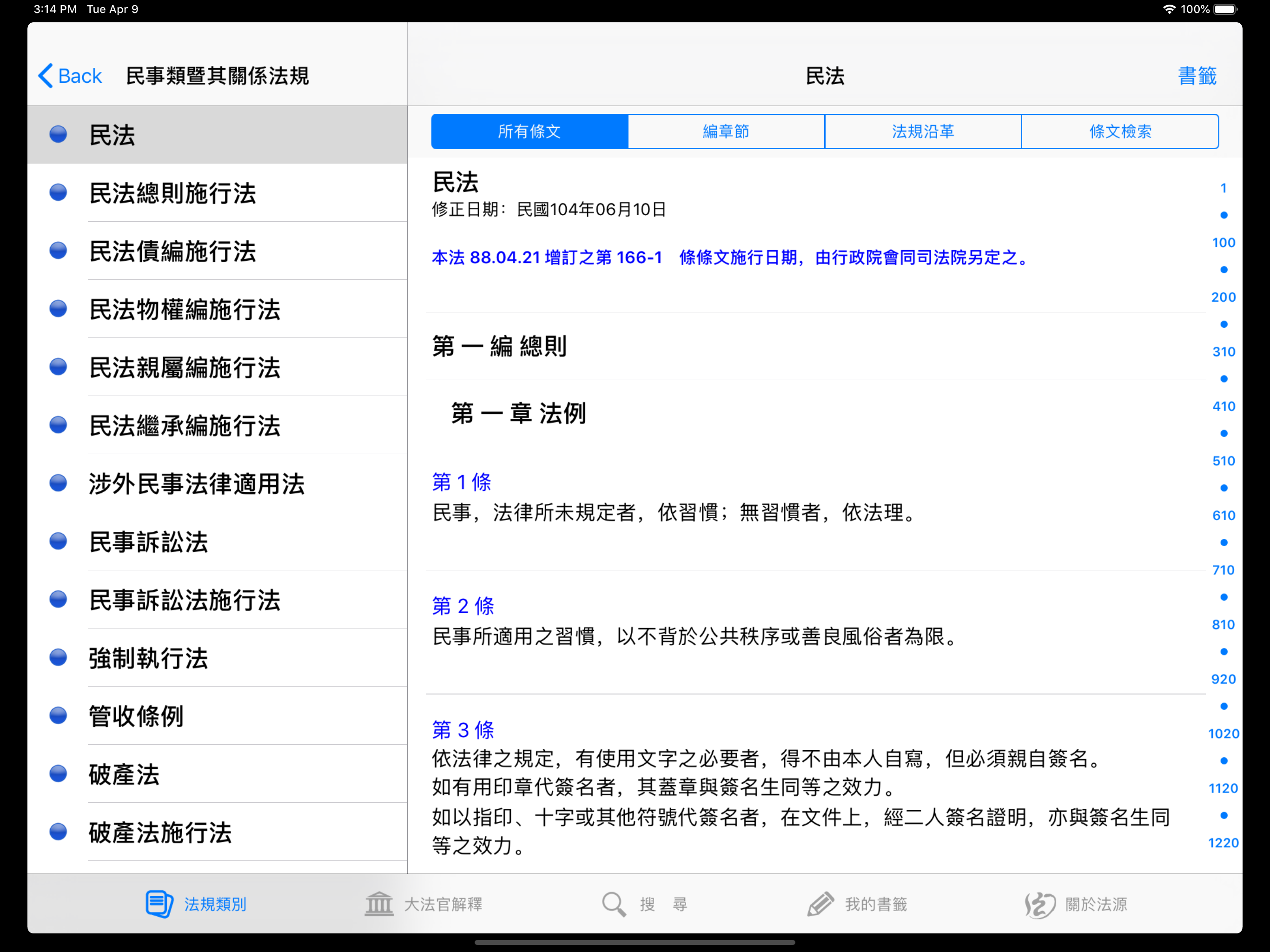The image size is (1270, 952).
Task: Tap the magnifying glass 搜尋 icon
Action: (x=614, y=904)
